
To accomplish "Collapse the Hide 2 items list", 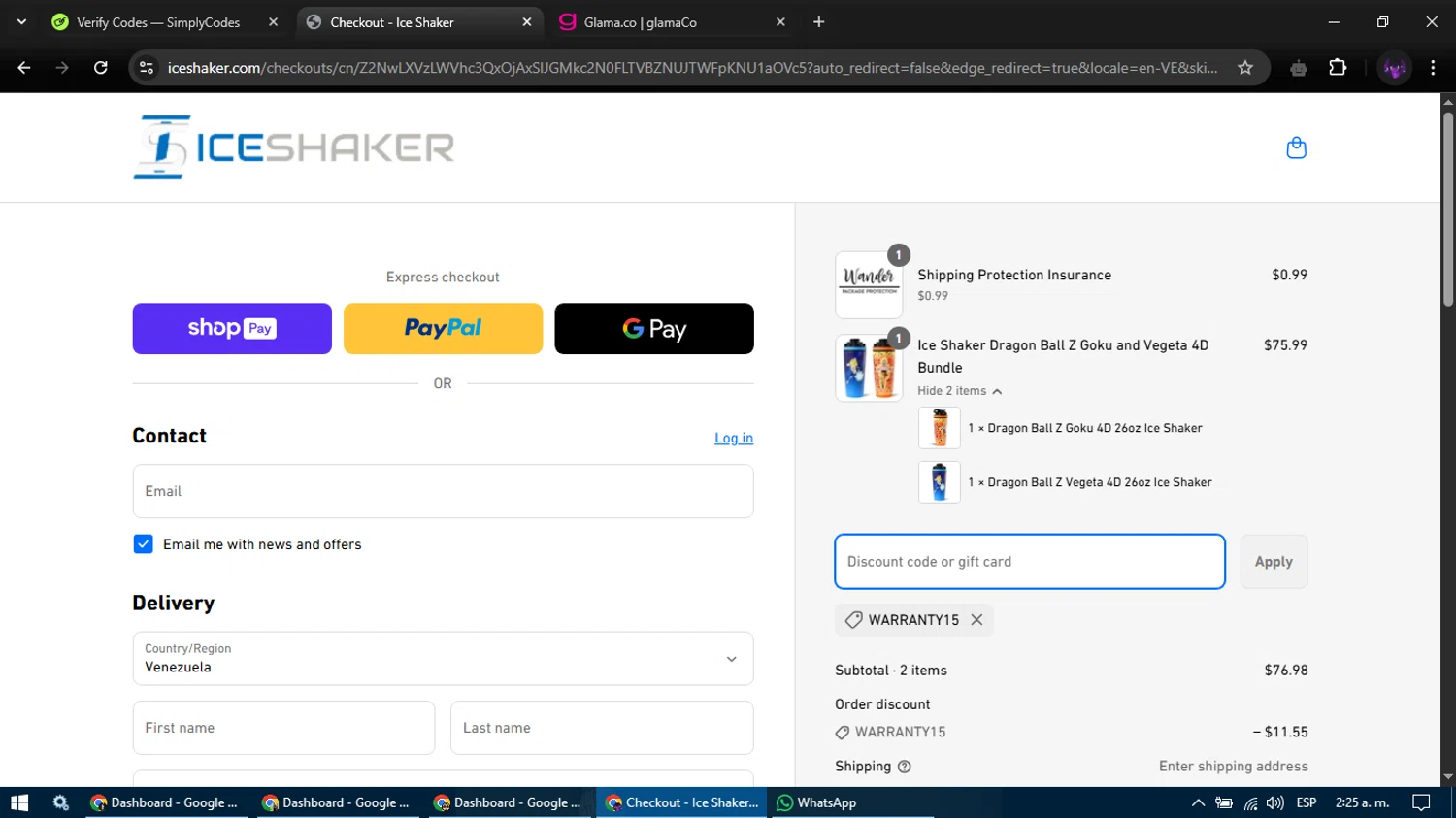I will [x=959, y=391].
